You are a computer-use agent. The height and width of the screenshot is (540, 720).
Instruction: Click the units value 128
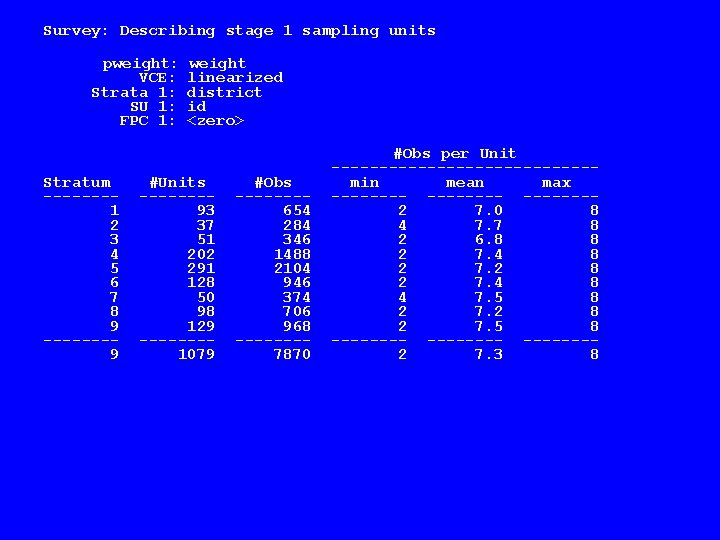[x=201, y=282]
